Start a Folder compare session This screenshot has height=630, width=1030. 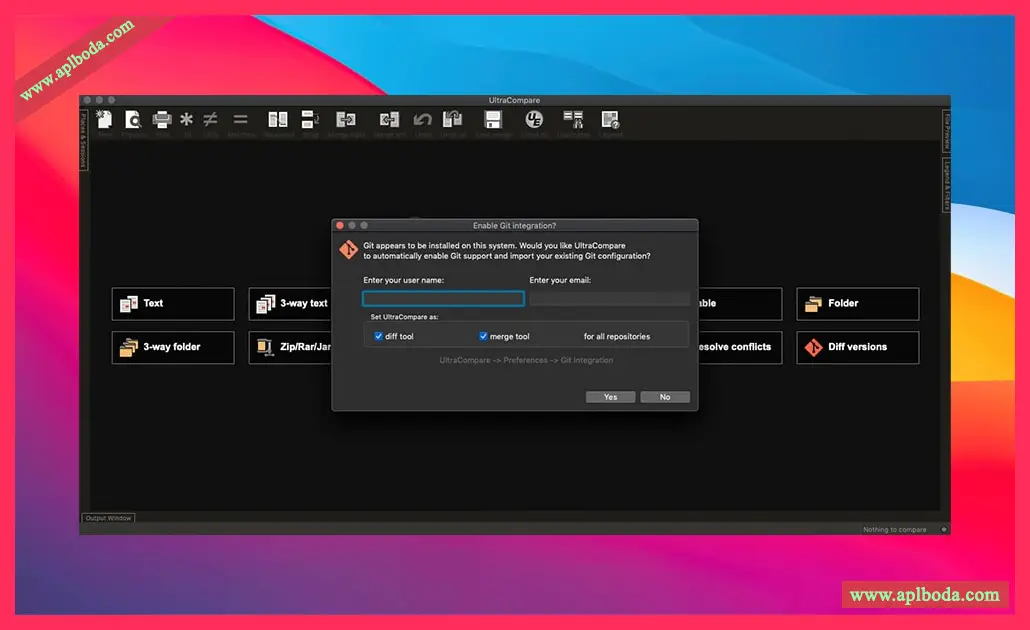[857, 304]
